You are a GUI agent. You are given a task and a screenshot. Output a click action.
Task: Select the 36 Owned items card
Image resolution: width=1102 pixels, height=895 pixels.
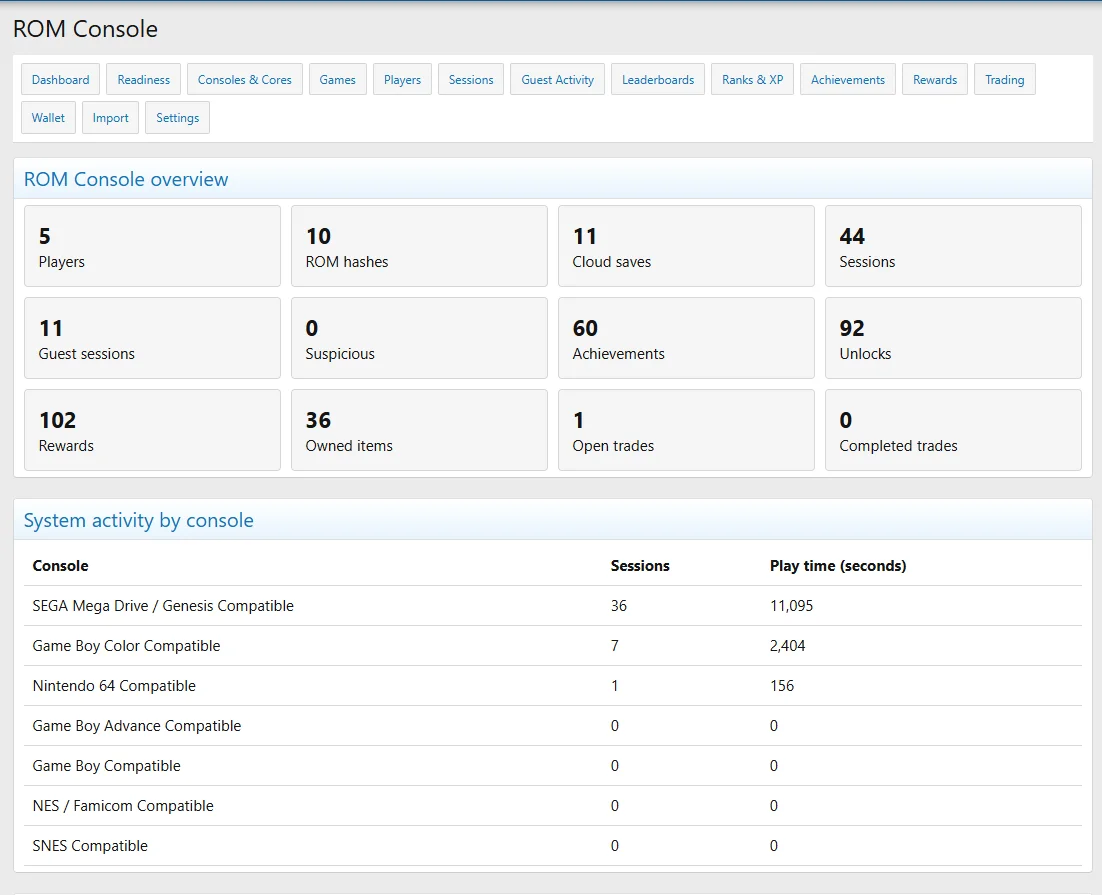[x=419, y=430]
